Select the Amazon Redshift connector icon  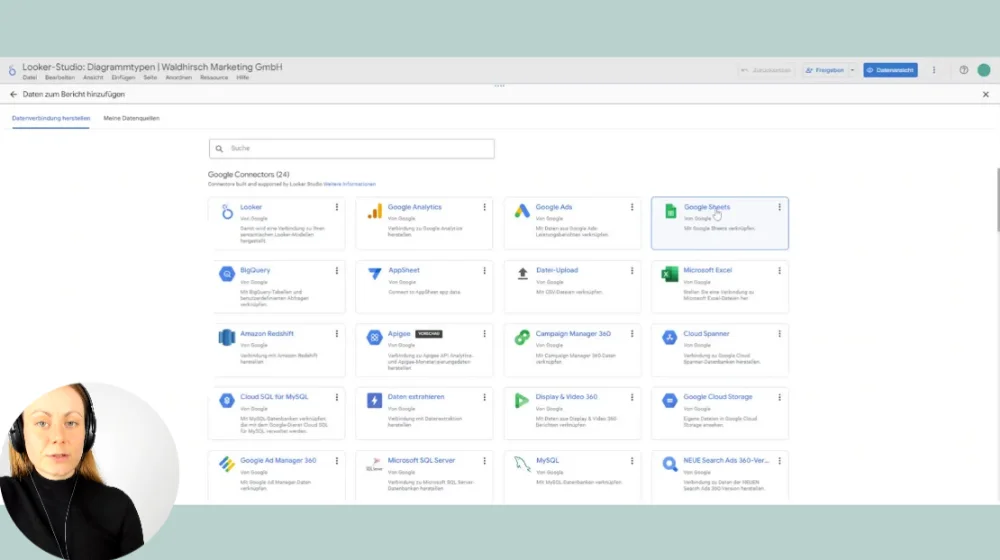pyautogui.click(x=226, y=338)
